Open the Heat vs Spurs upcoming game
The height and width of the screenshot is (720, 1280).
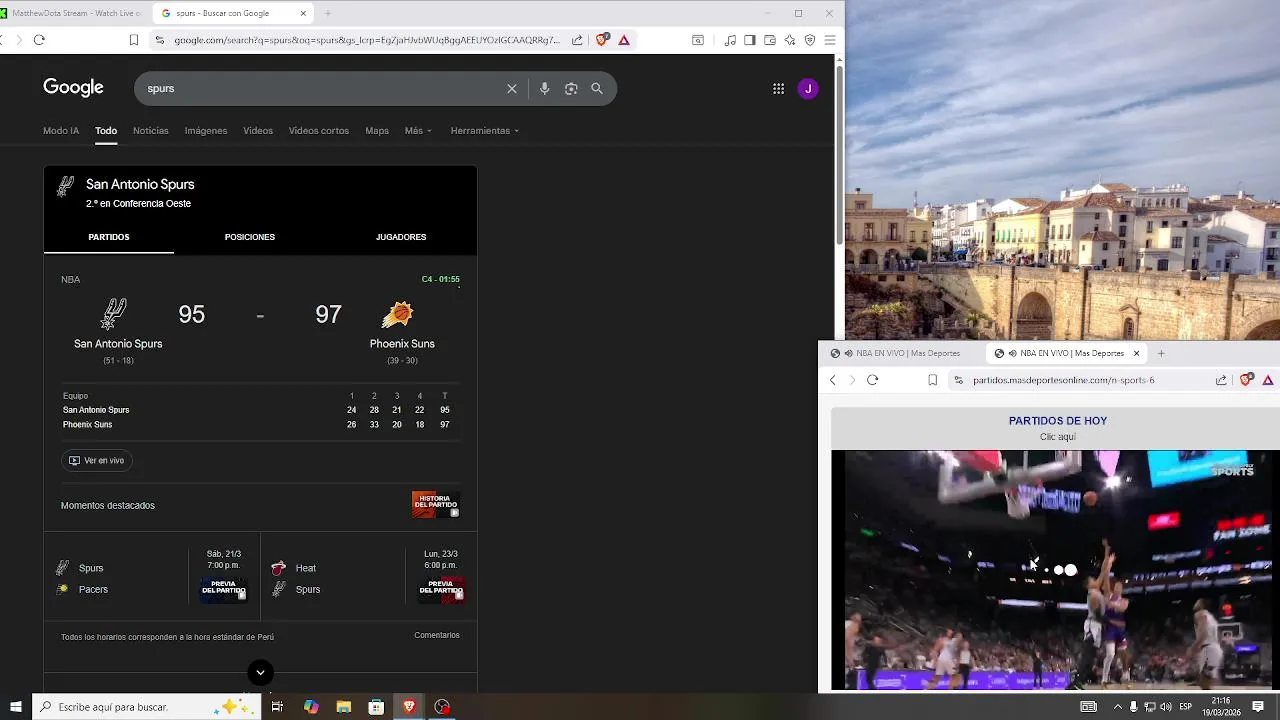(x=369, y=578)
